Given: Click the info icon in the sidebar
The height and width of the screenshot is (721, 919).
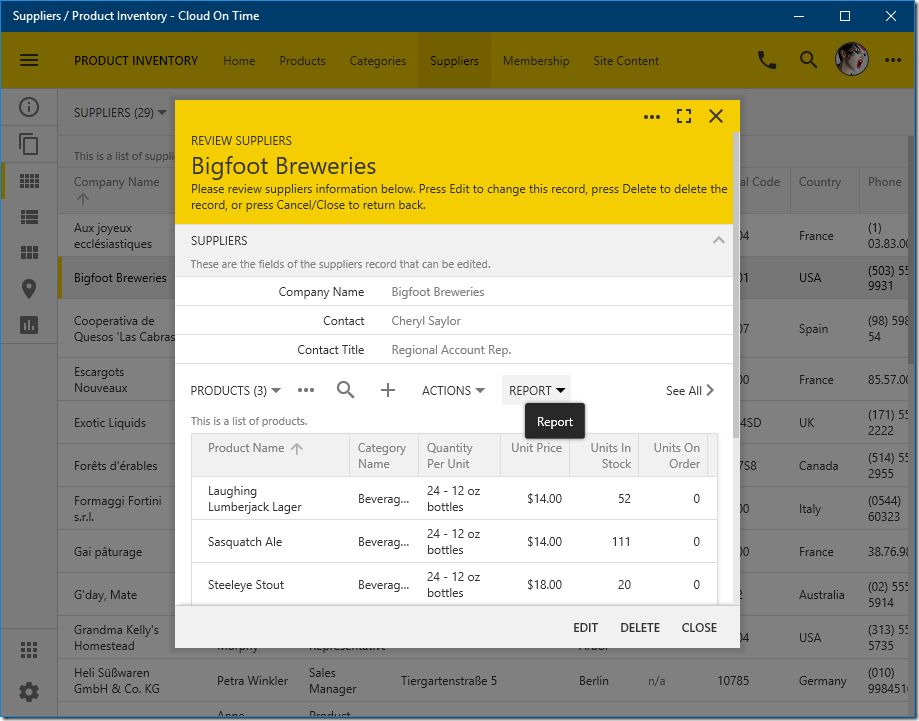Looking at the screenshot, I should pos(29,107).
